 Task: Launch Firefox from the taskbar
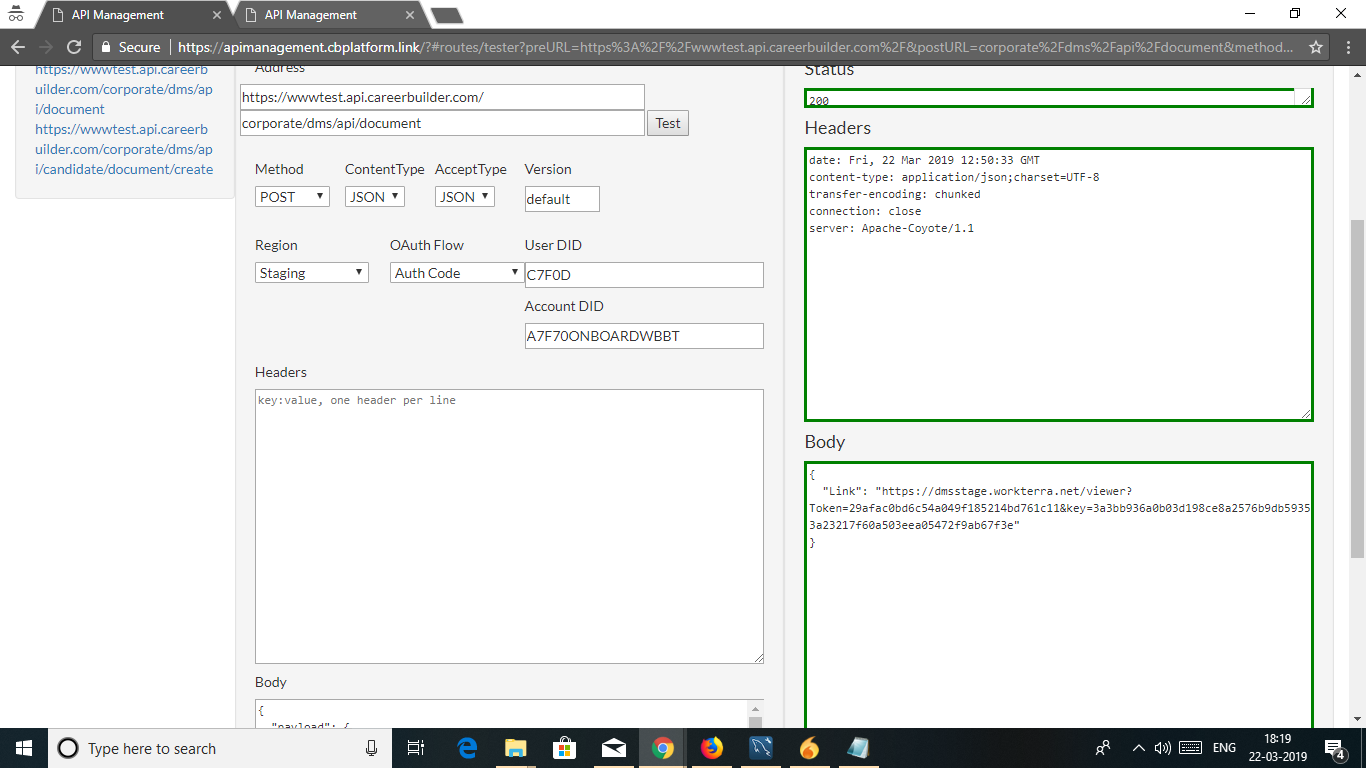tap(712, 748)
